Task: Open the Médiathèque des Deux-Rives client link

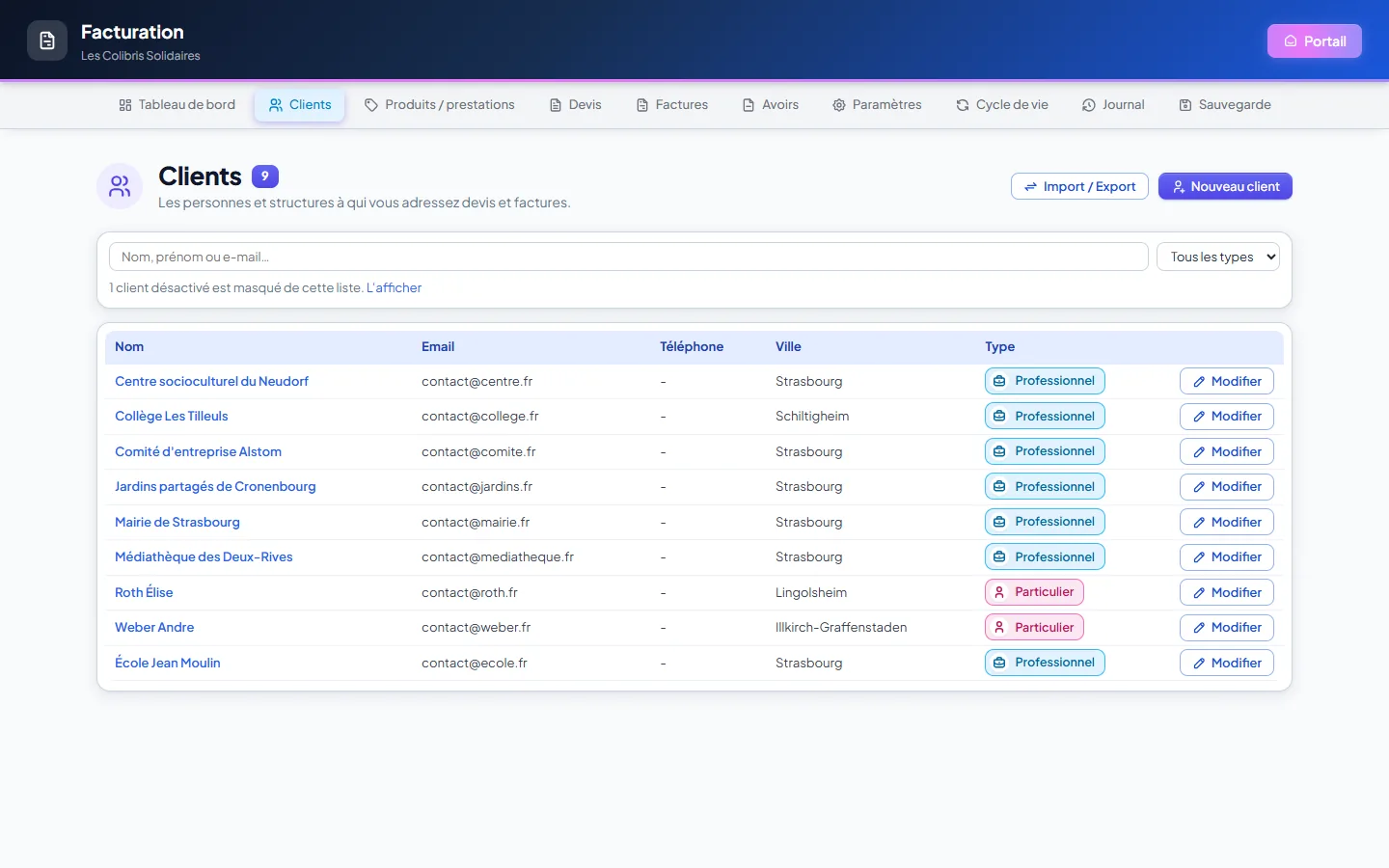Action: tap(204, 557)
